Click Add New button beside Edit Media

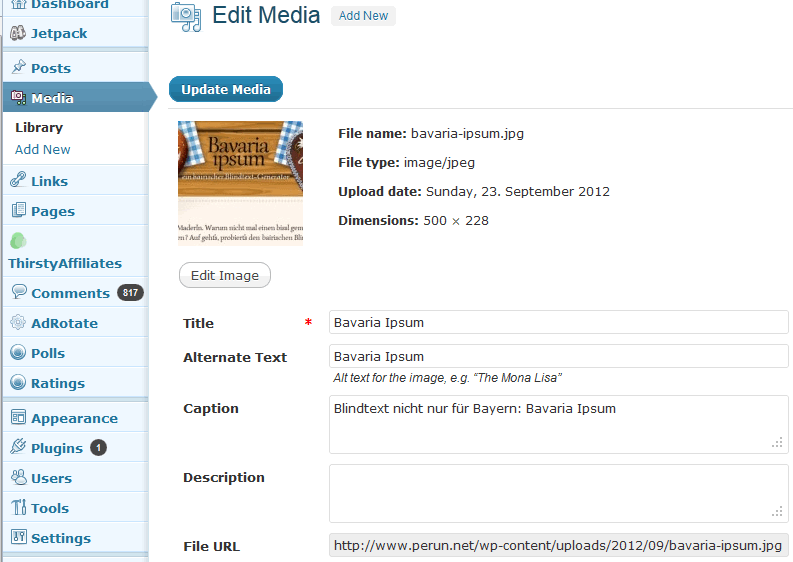click(x=363, y=16)
